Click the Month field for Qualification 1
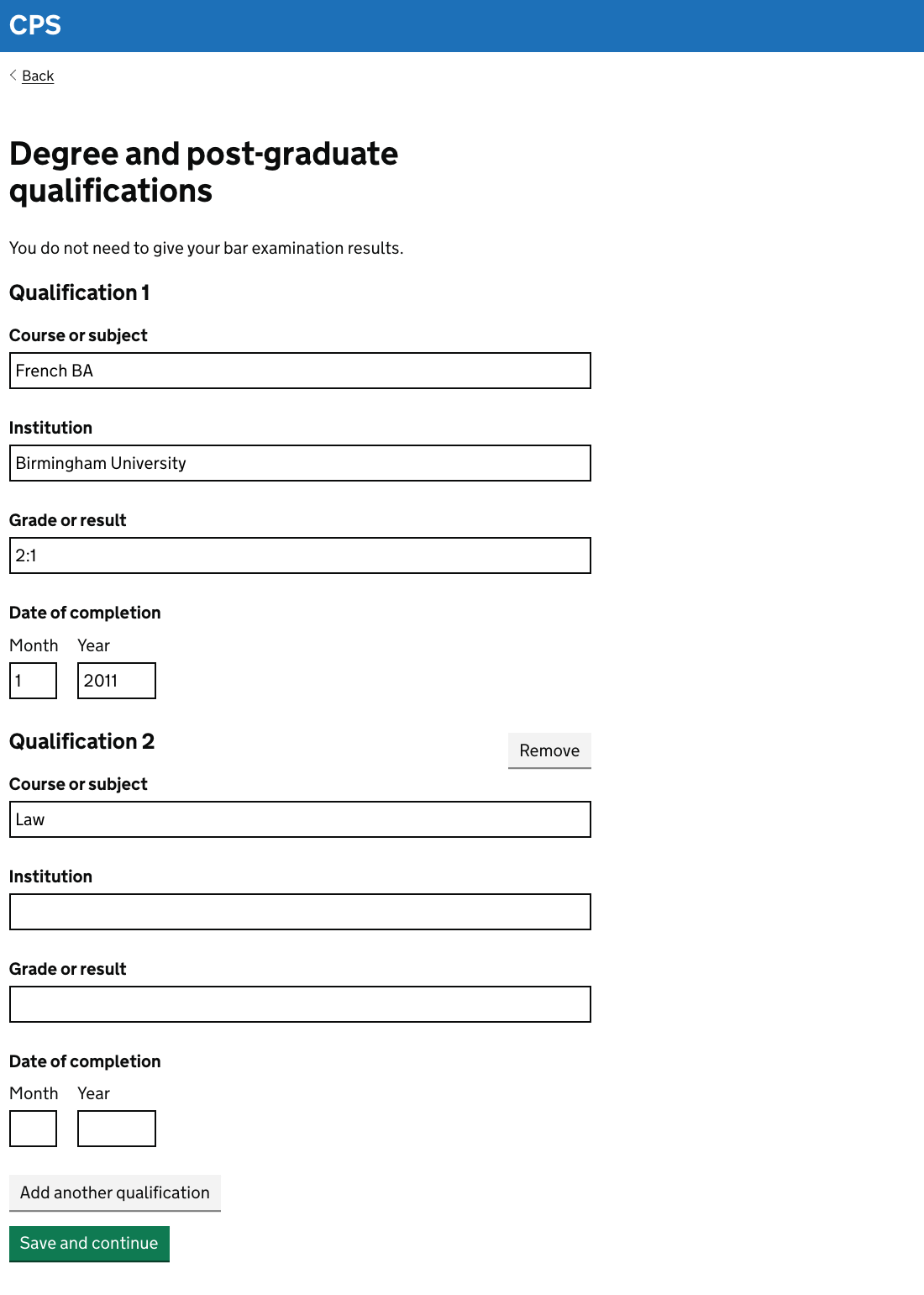 (x=33, y=681)
